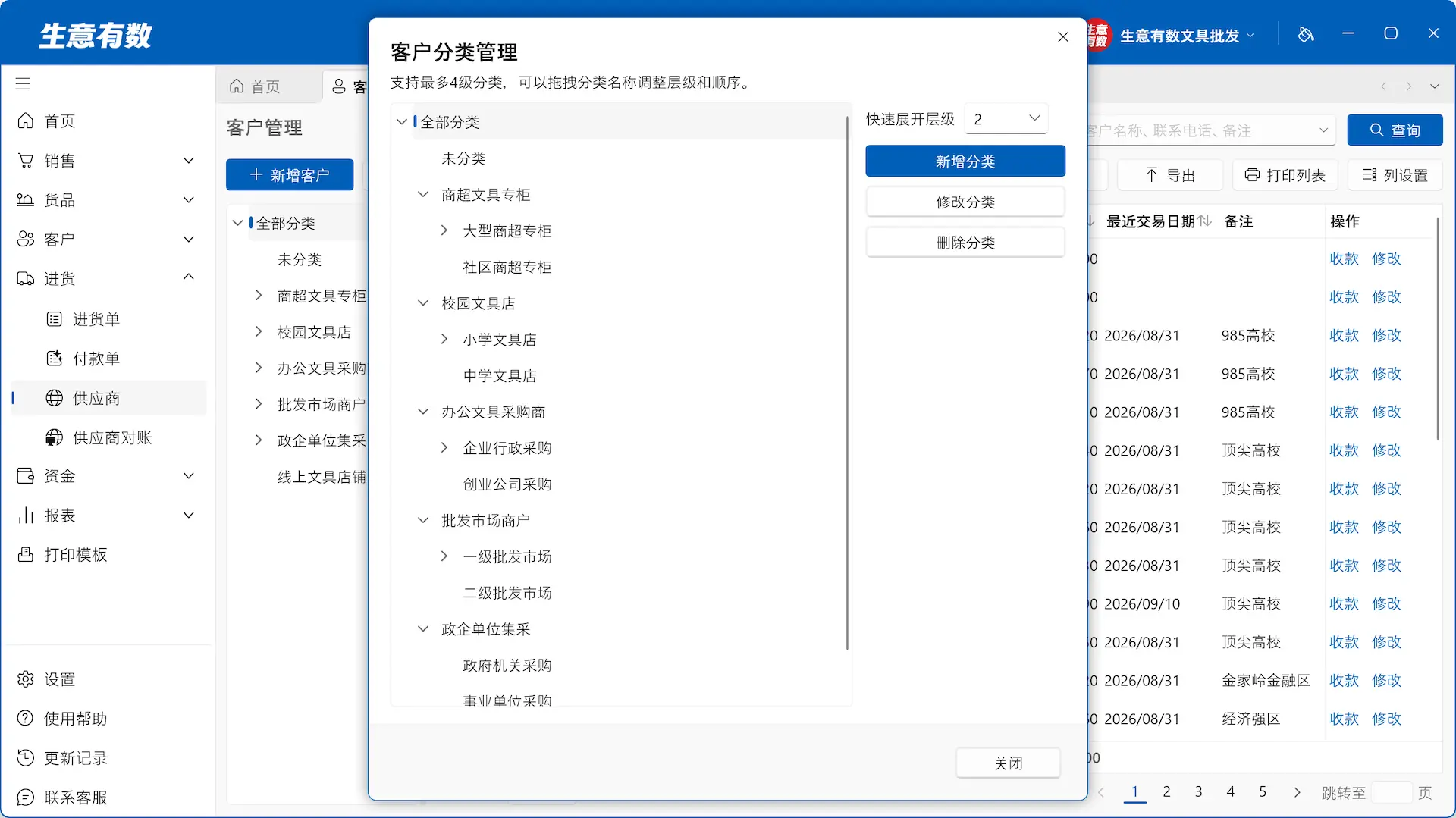Click the hamburger menu icon in the sidebar
The height and width of the screenshot is (818, 1456).
tap(24, 83)
